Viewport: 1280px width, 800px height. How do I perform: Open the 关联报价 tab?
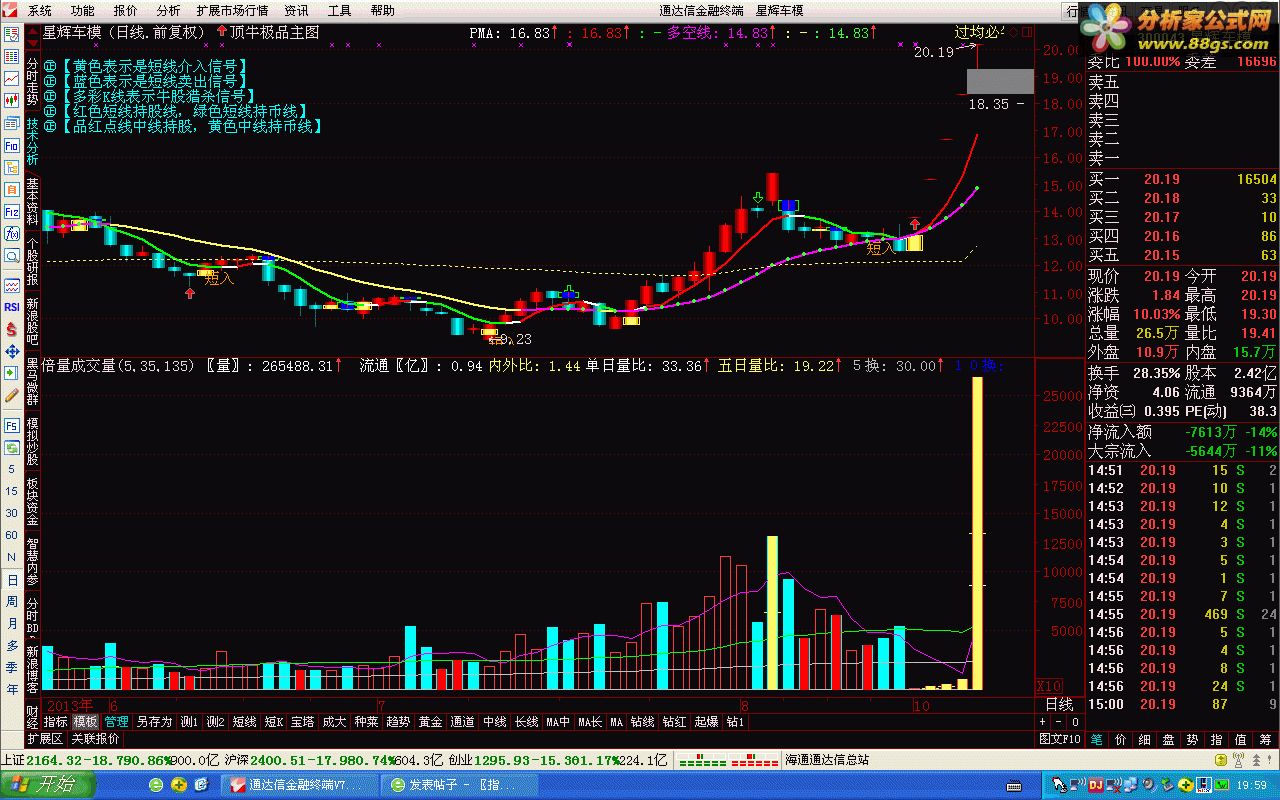coord(95,739)
